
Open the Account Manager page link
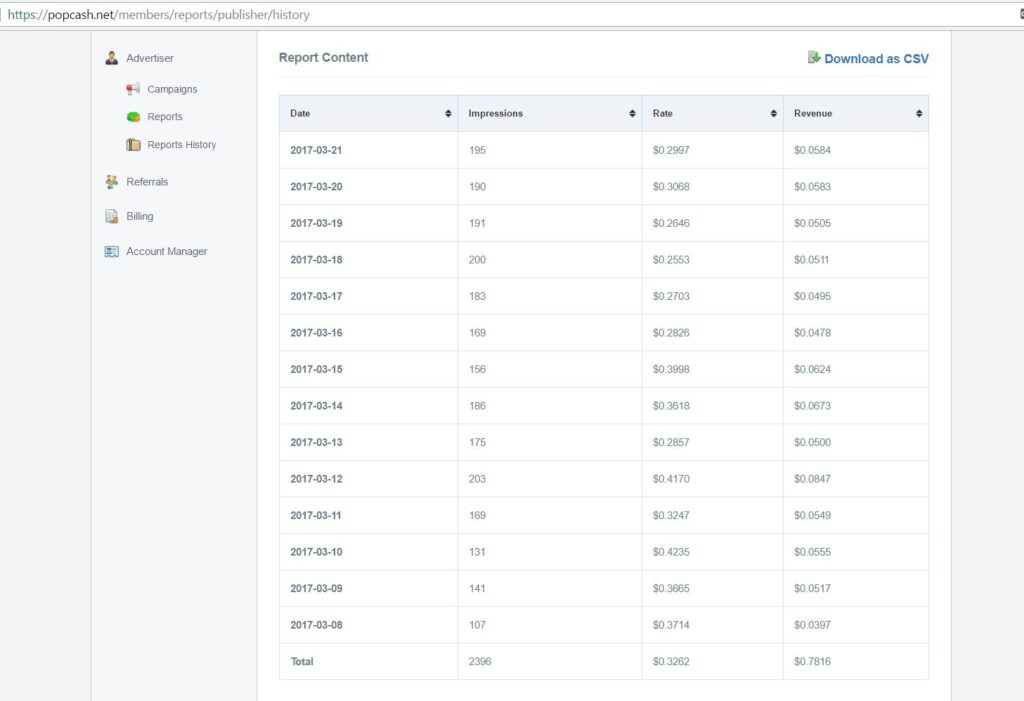166,252
